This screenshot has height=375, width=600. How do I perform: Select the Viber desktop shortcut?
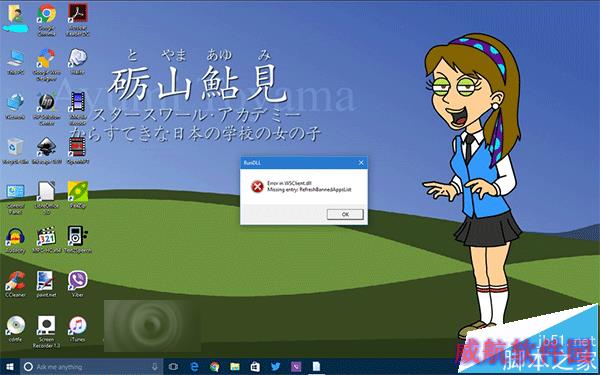[78, 284]
